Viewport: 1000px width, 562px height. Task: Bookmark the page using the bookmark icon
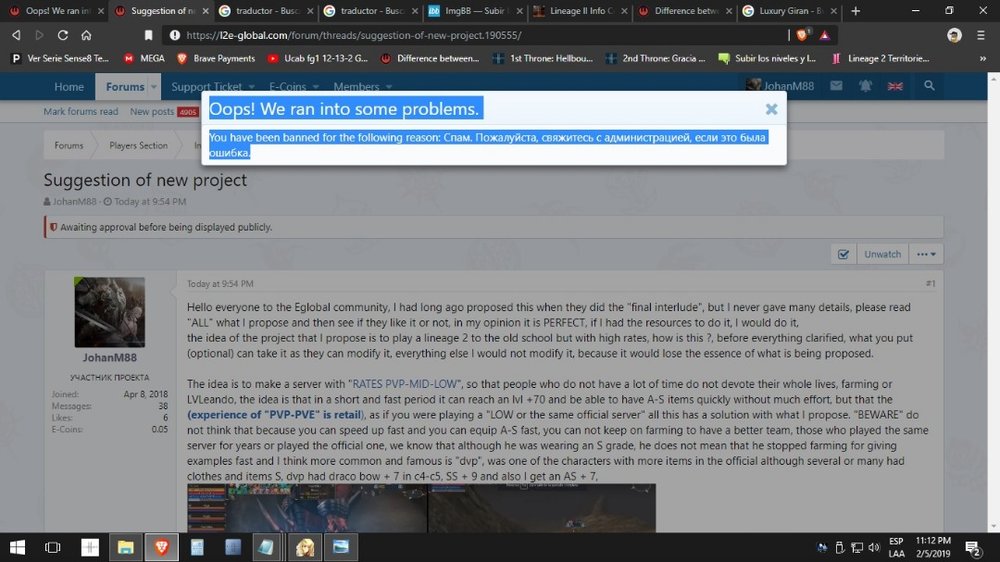tap(147, 35)
